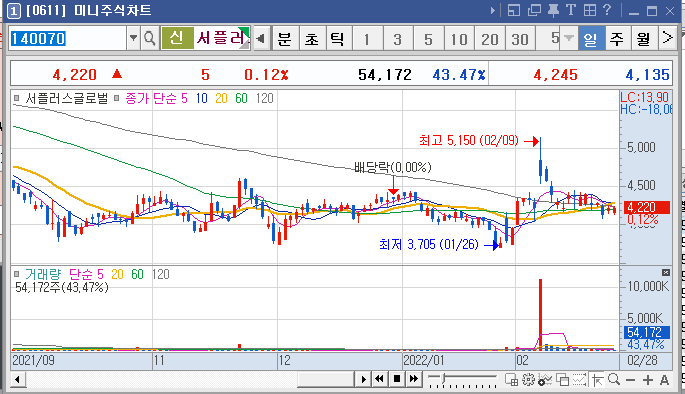Click the scrollbar right arrow button
Screen dimensions: 685x394
point(363,379)
